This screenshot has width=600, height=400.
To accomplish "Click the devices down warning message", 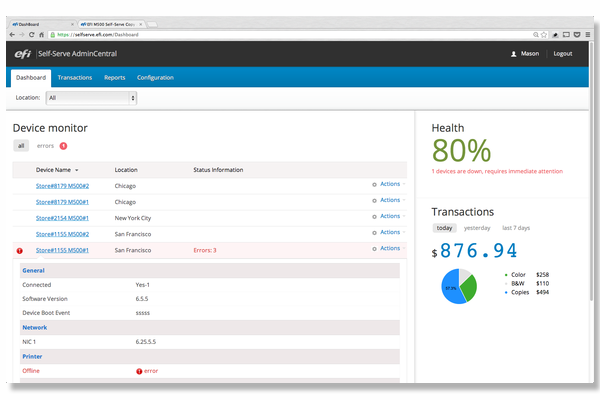I will coord(497,171).
